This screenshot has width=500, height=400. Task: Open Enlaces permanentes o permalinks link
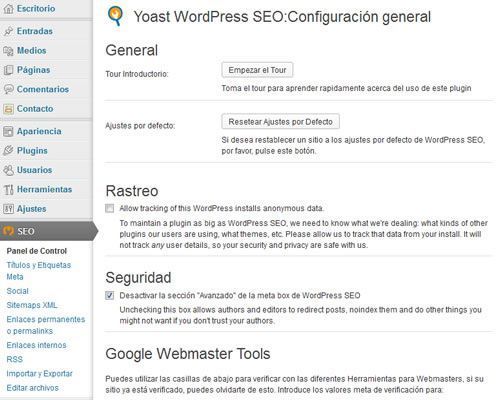(46, 325)
